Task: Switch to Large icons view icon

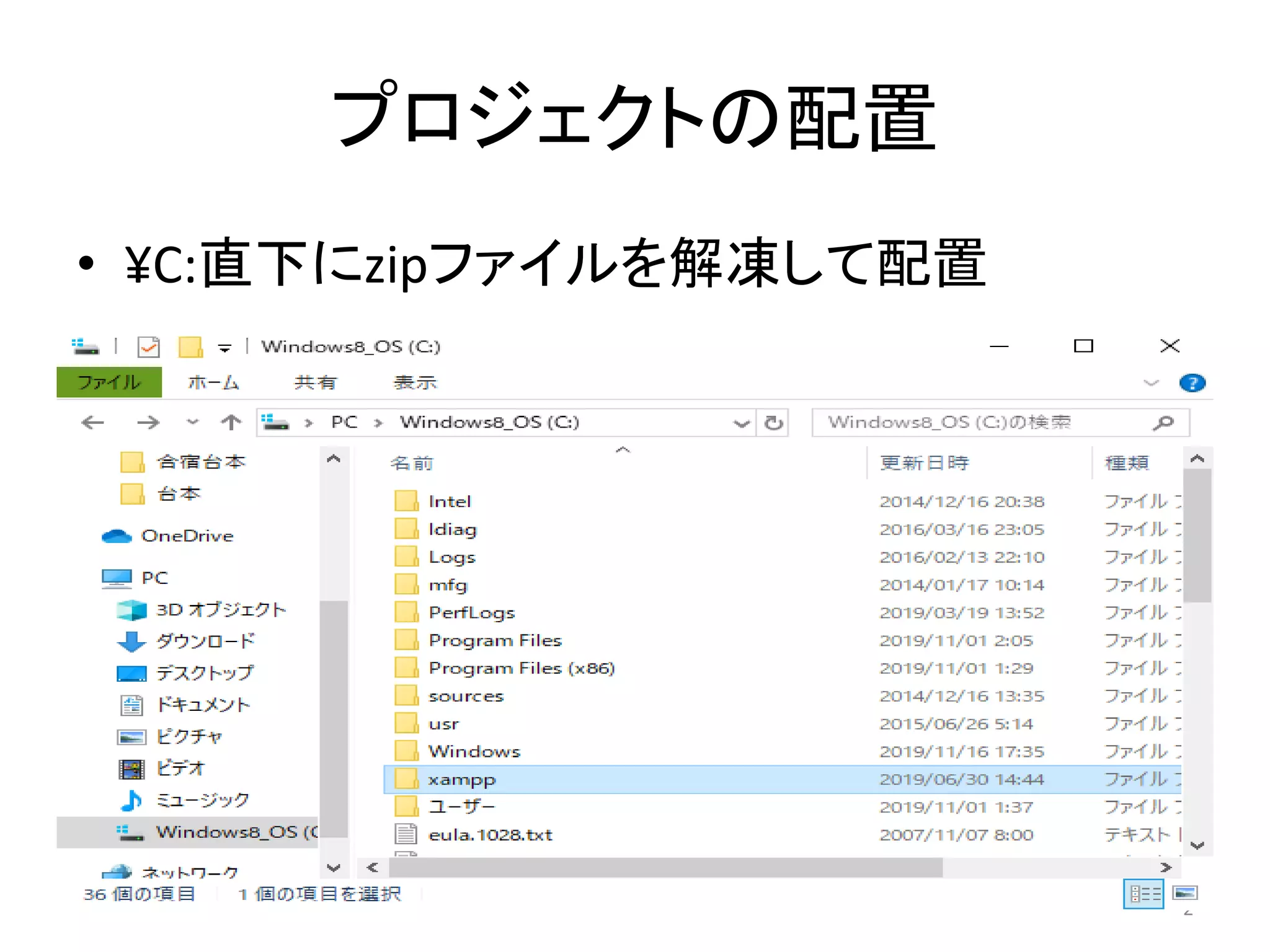Action: click(x=1185, y=894)
